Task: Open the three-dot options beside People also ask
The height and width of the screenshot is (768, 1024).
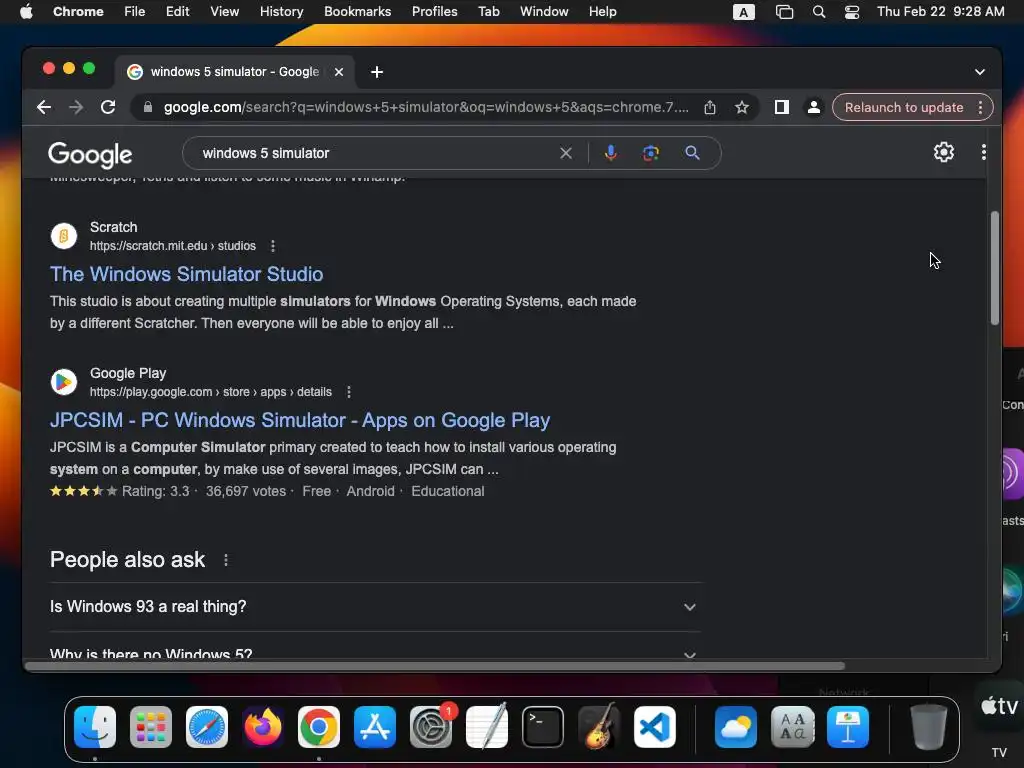Action: pos(226,560)
